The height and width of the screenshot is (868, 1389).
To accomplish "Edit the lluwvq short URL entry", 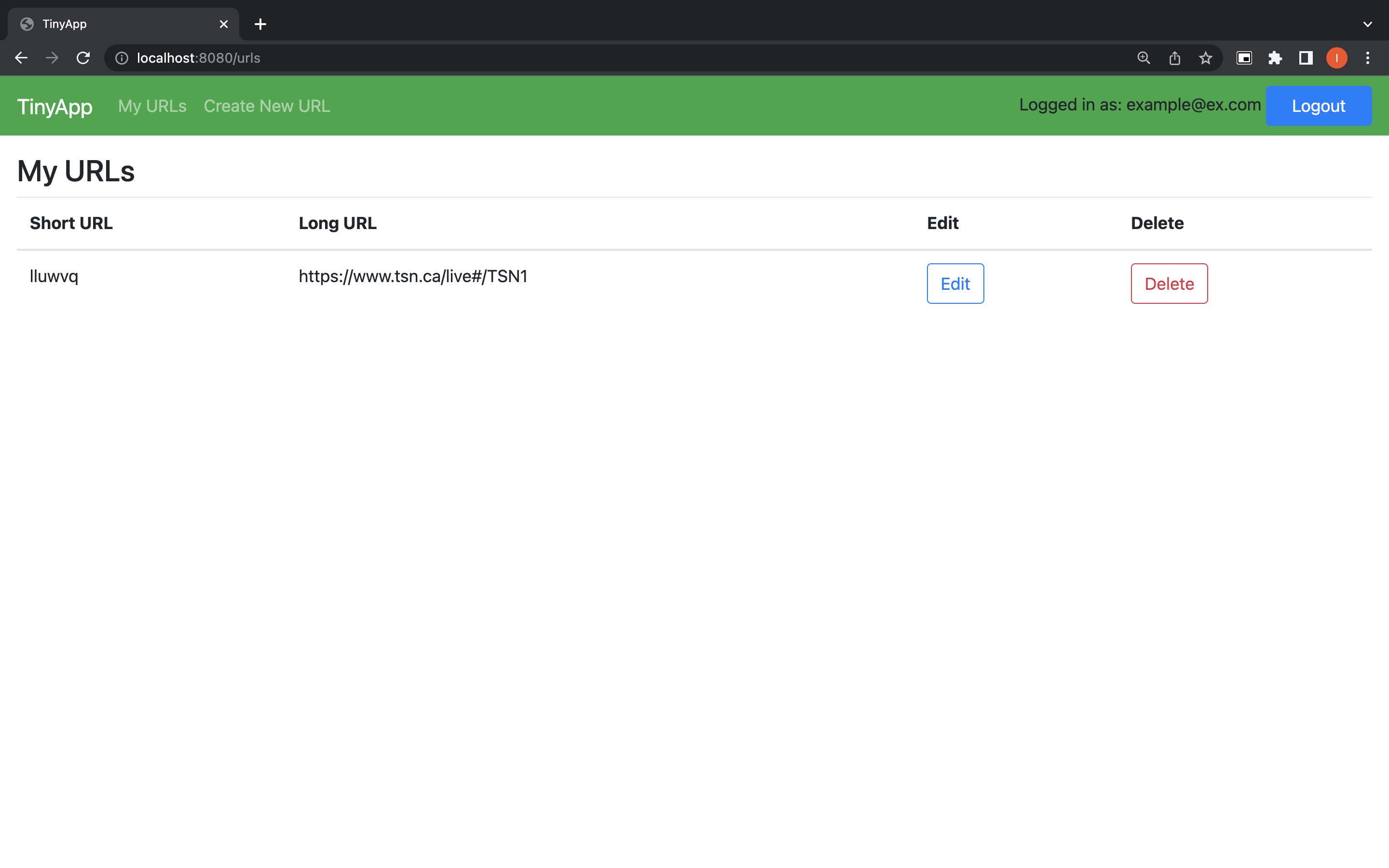I will [x=954, y=283].
